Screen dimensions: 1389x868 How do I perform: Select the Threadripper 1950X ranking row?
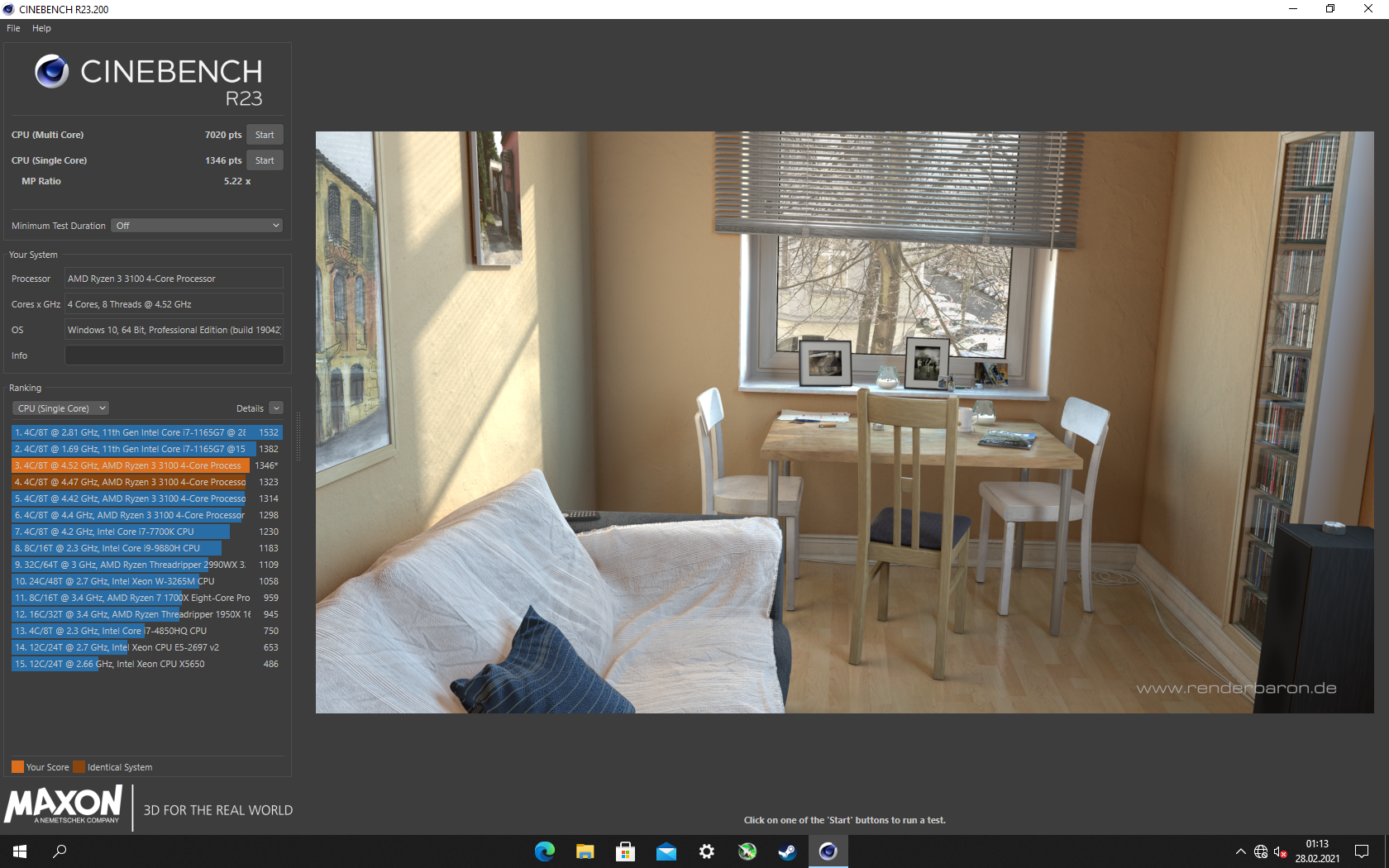(x=147, y=614)
